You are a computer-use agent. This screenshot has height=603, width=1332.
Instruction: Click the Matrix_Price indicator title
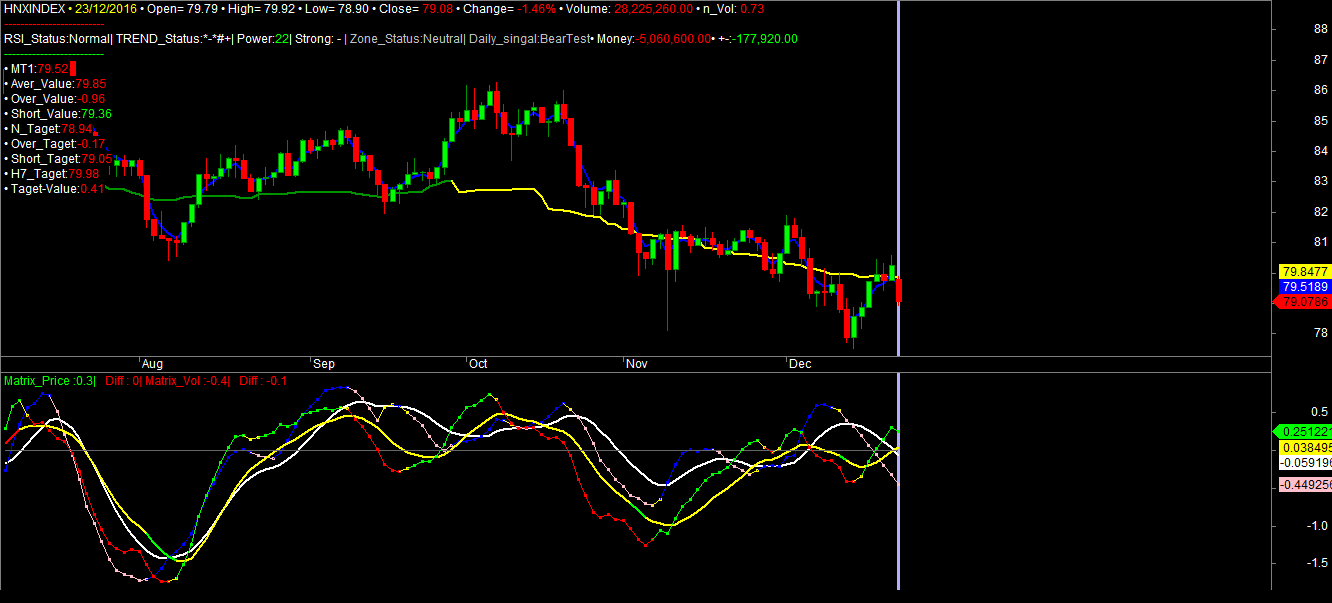pyautogui.click(x=49, y=381)
